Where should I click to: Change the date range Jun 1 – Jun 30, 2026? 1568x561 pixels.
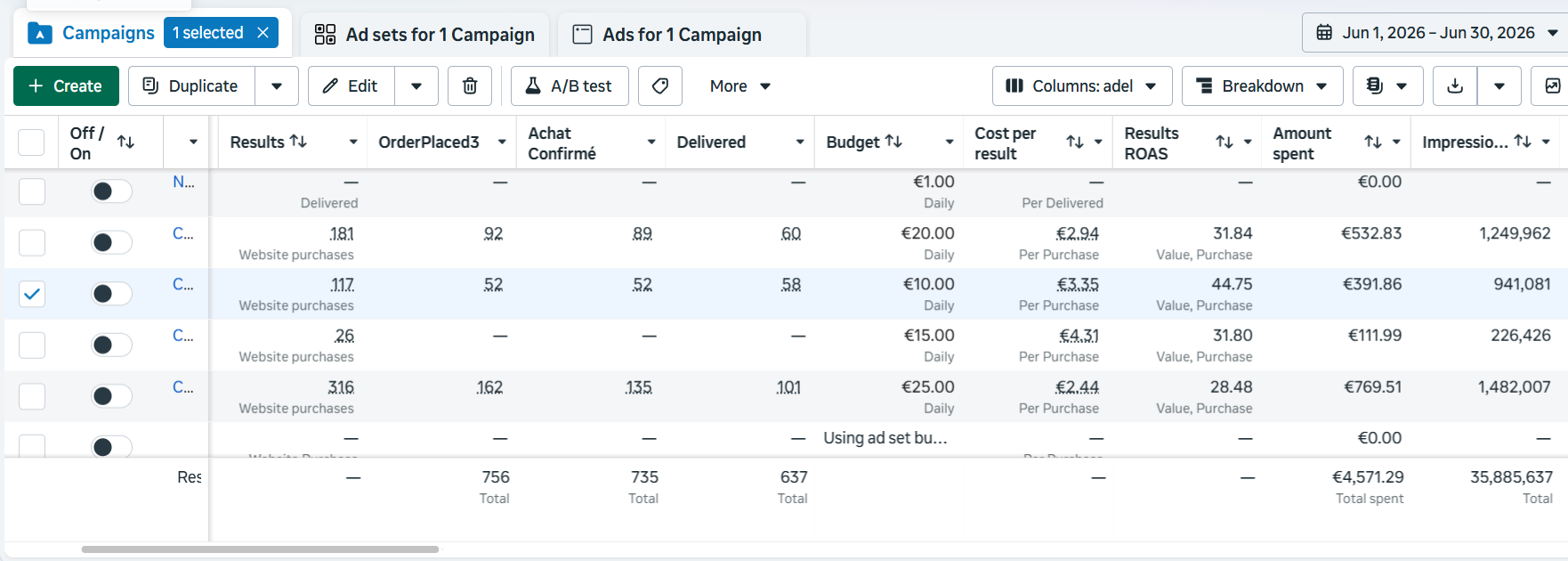(x=1438, y=33)
